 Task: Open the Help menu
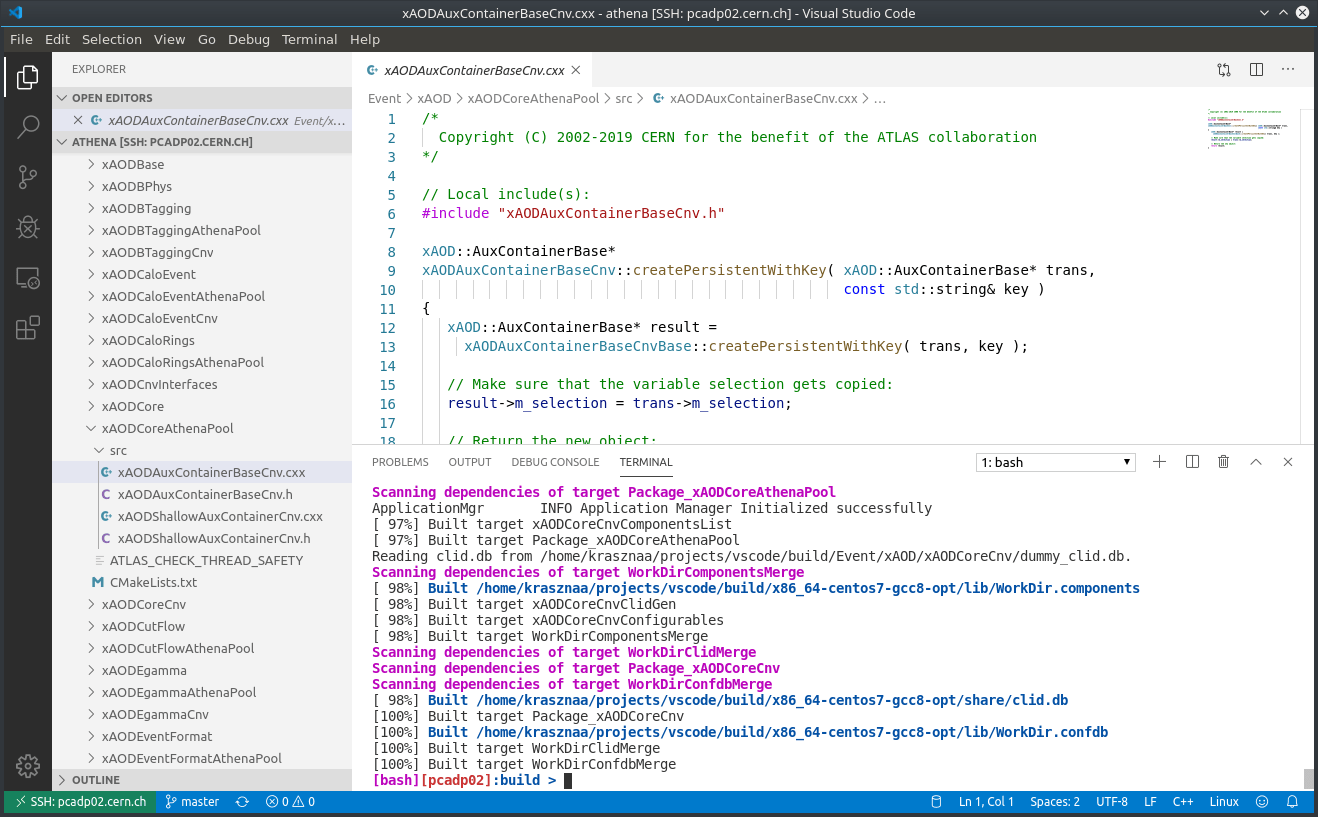point(365,39)
